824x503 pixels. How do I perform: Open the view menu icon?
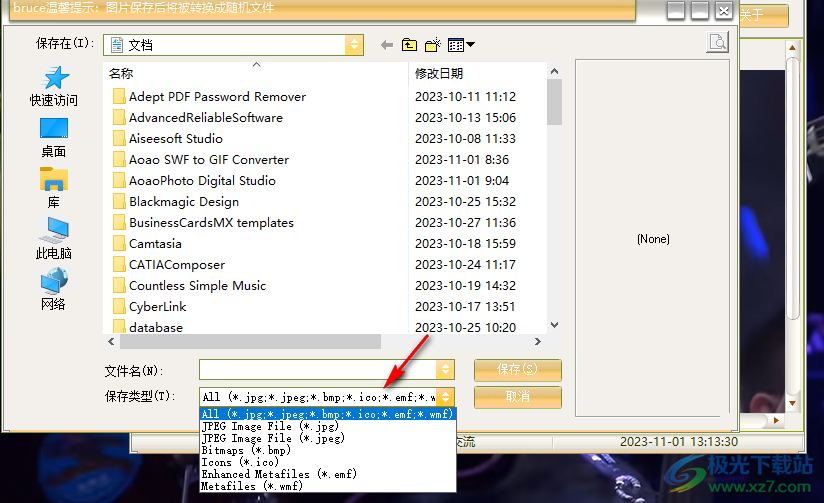461,45
